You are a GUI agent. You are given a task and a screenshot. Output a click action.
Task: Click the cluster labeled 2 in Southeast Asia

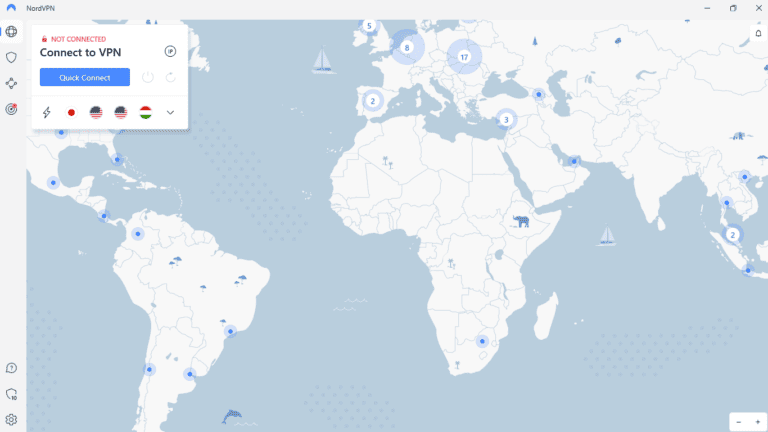[733, 235]
